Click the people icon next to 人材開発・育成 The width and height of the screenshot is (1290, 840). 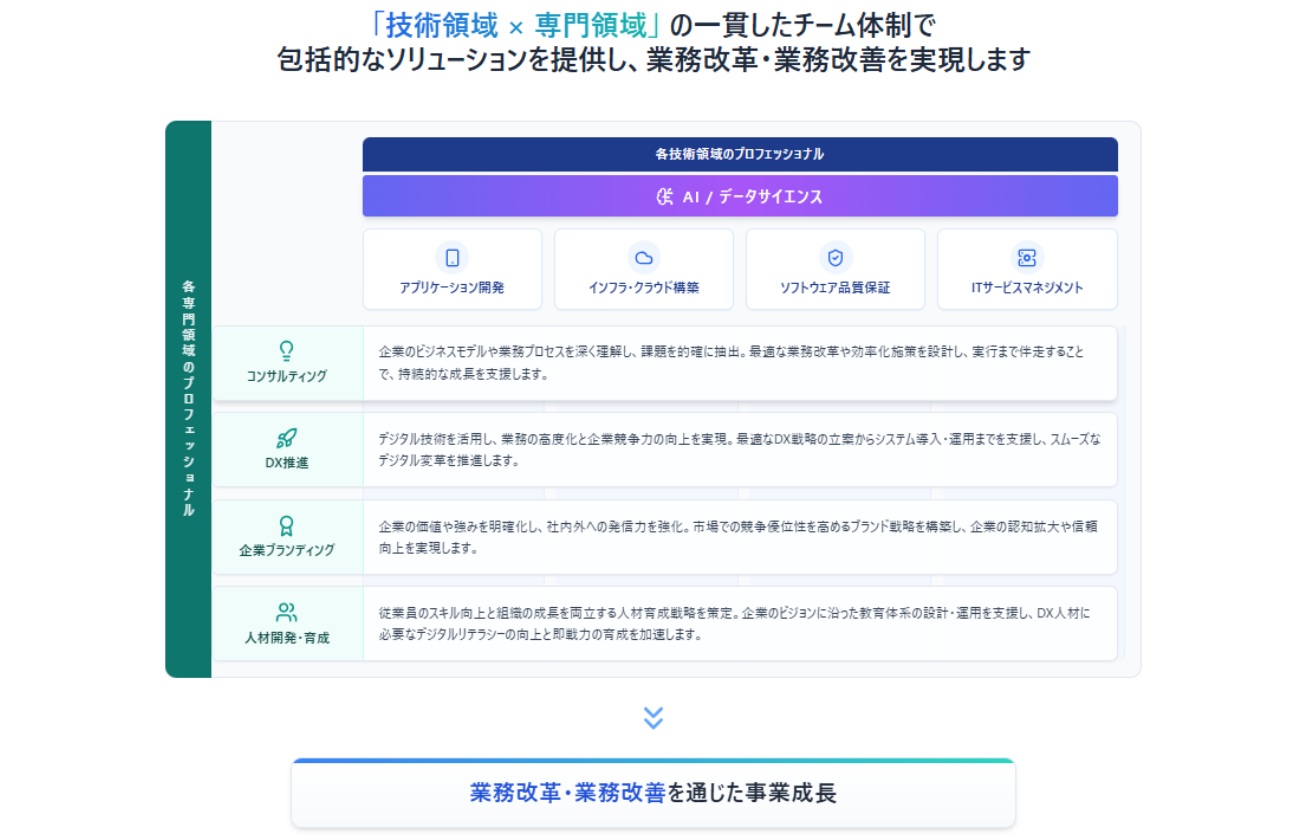point(287,607)
